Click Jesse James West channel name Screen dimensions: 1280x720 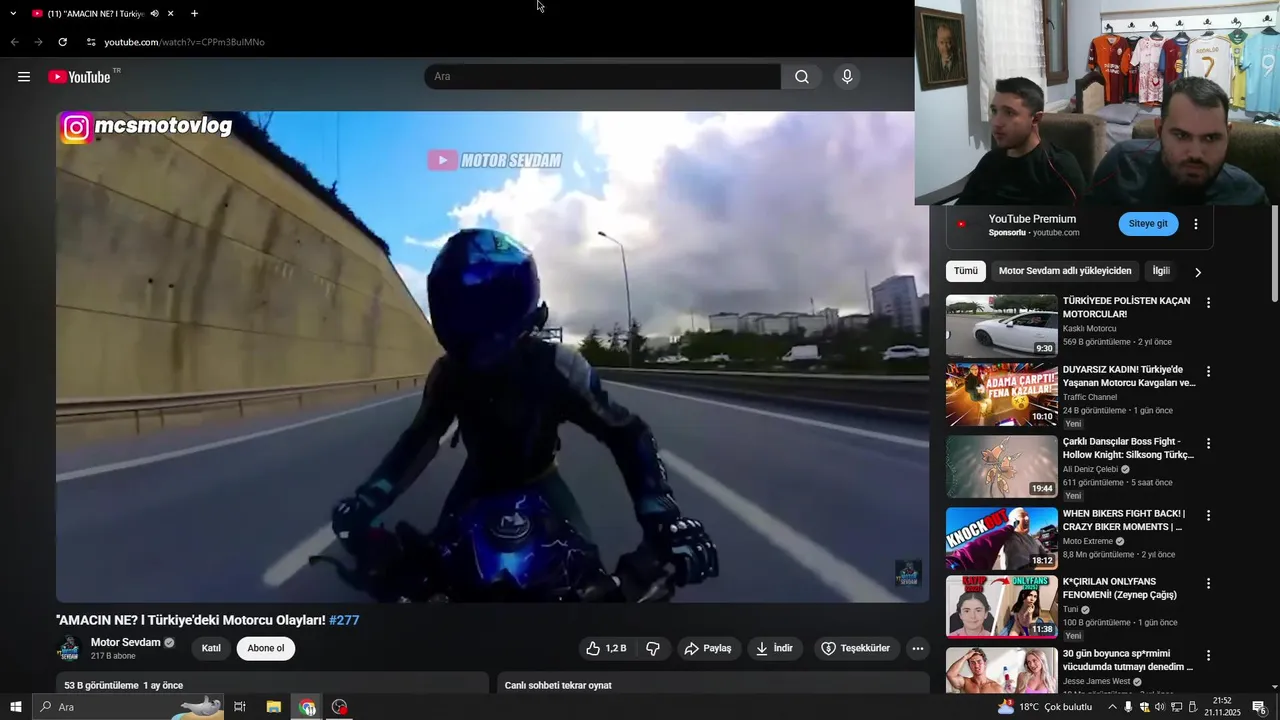point(1097,681)
